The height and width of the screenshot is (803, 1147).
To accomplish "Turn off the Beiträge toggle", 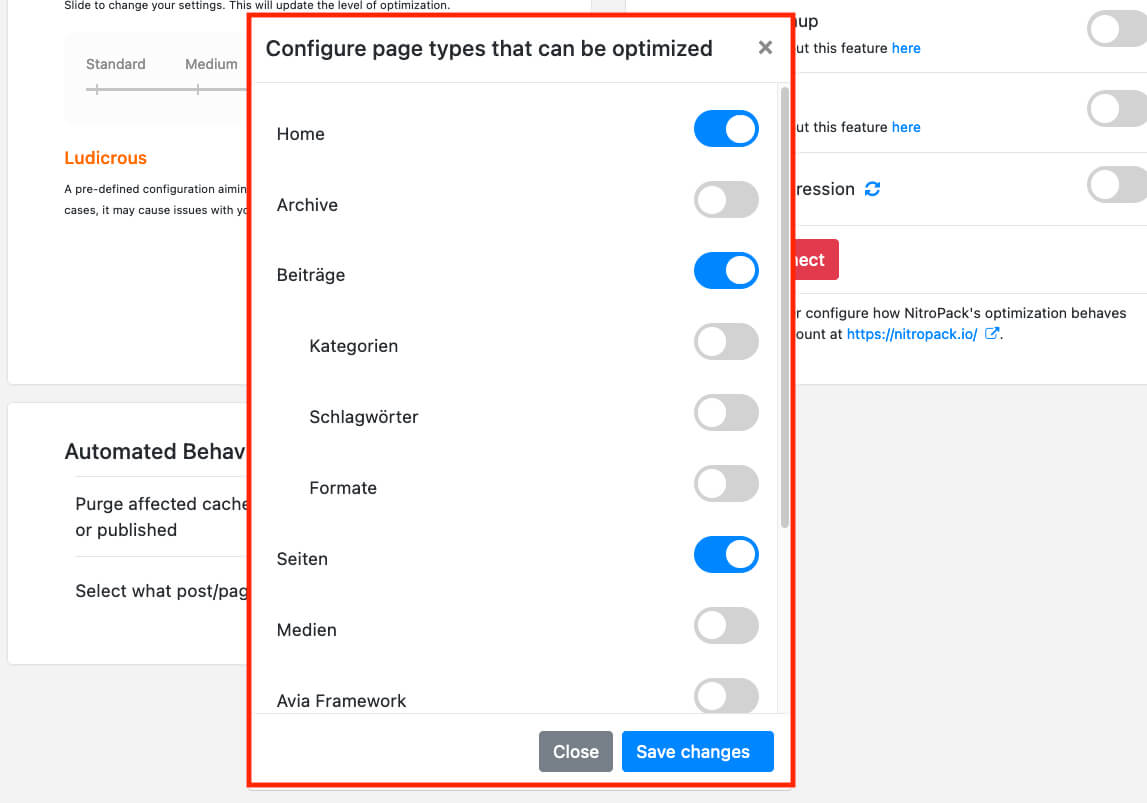I will (726, 271).
